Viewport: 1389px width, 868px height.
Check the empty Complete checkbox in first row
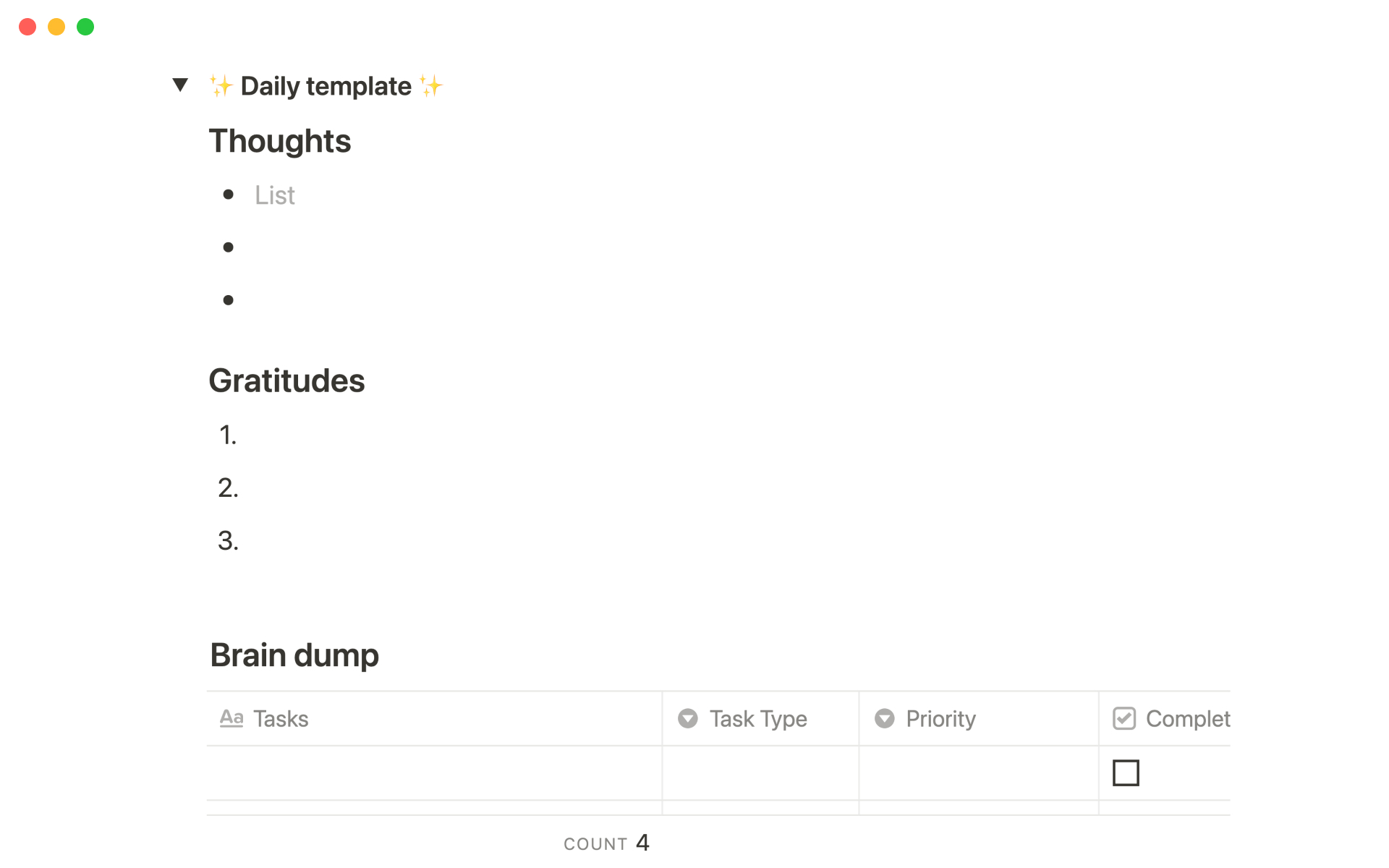point(1126,773)
